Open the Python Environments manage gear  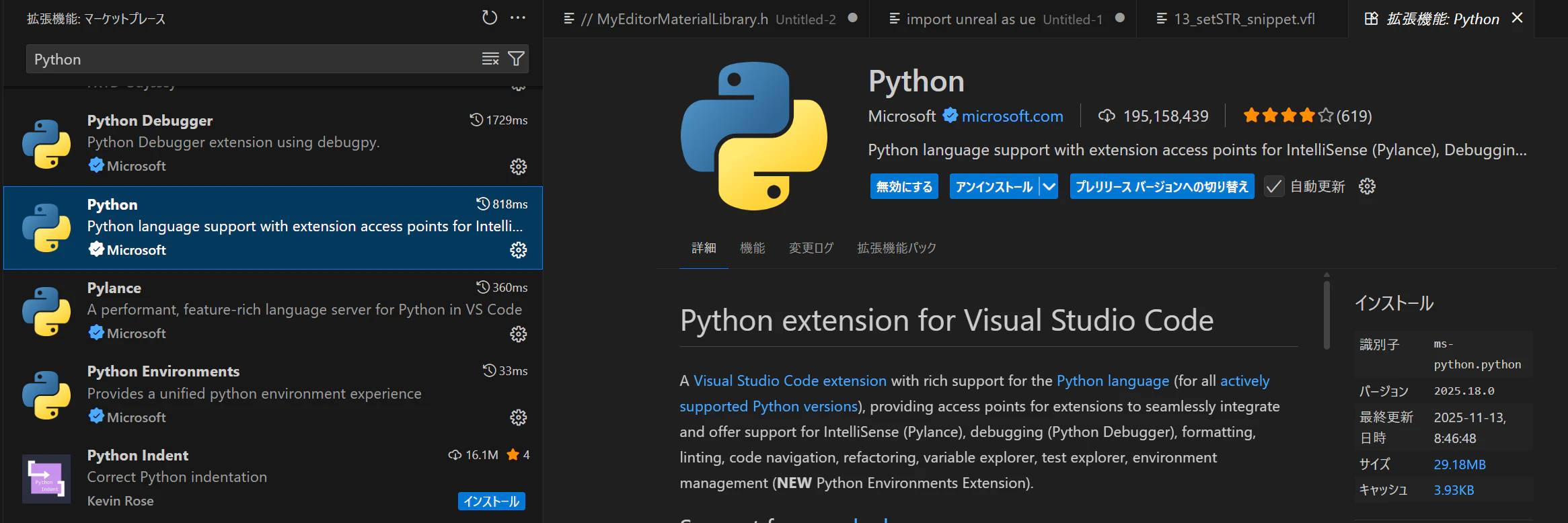518,417
